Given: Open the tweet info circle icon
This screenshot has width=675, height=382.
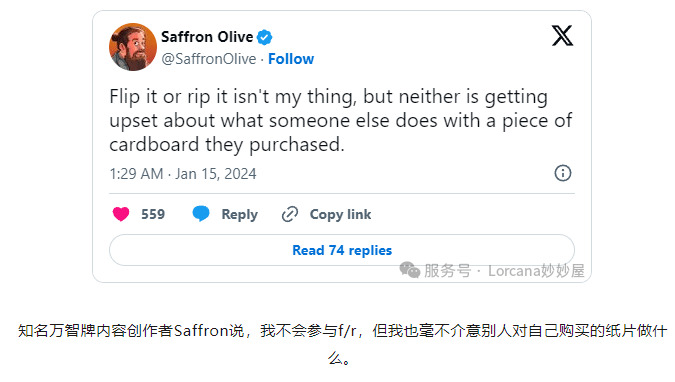Looking at the screenshot, I should pos(563,173).
